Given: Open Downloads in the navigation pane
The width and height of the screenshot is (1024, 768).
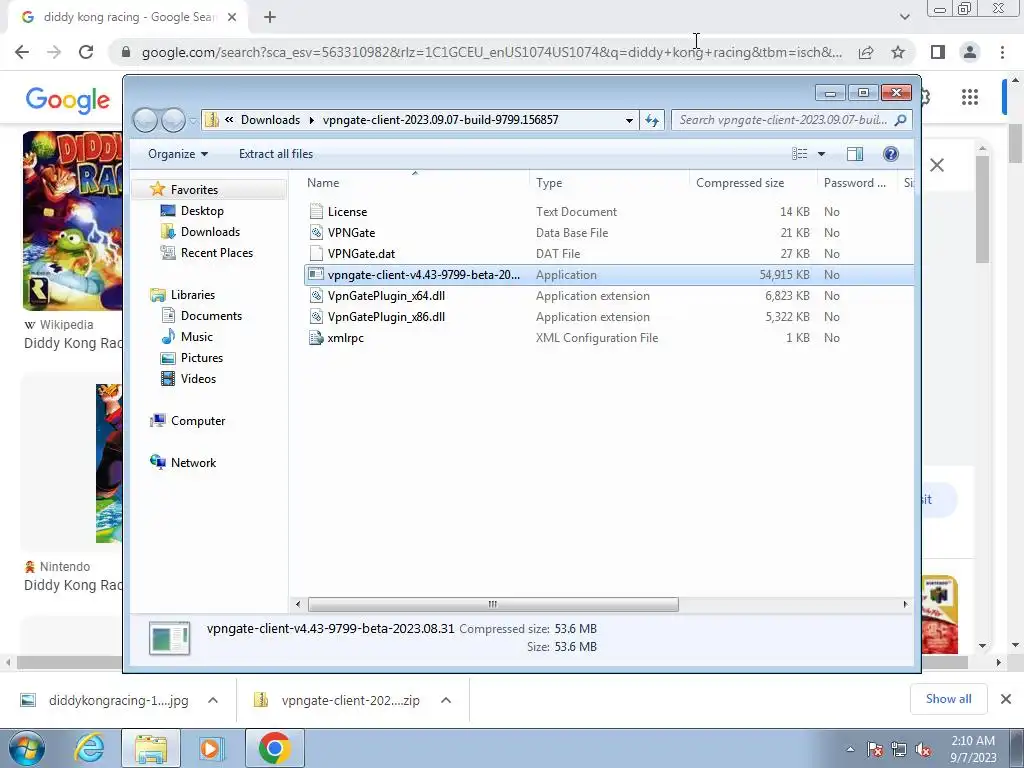Looking at the screenshot, I should 210,232.
